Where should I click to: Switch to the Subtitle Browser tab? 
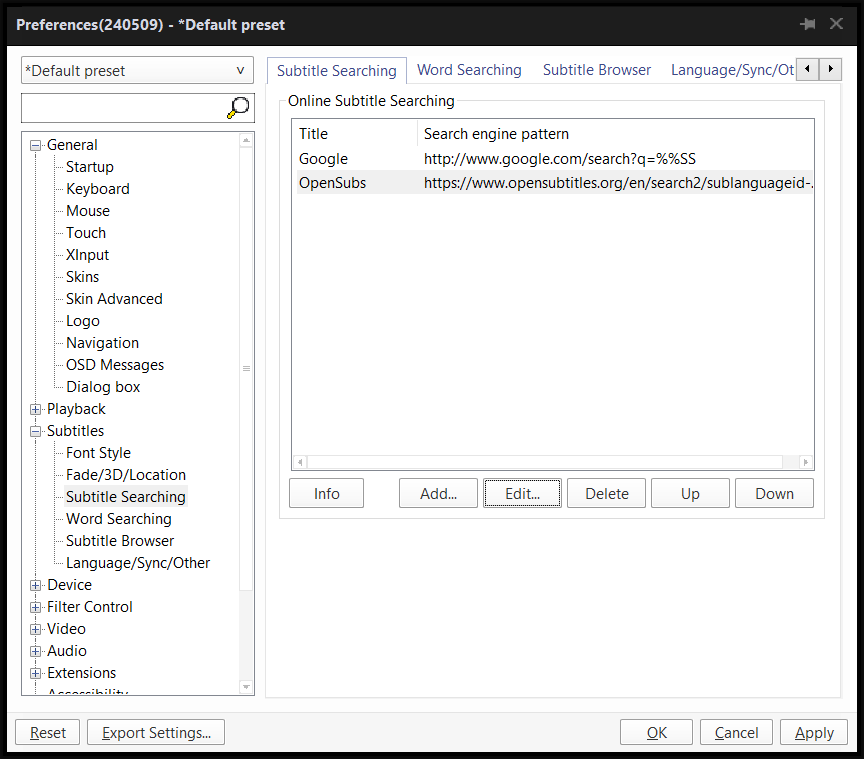click(x=597, y=70)
